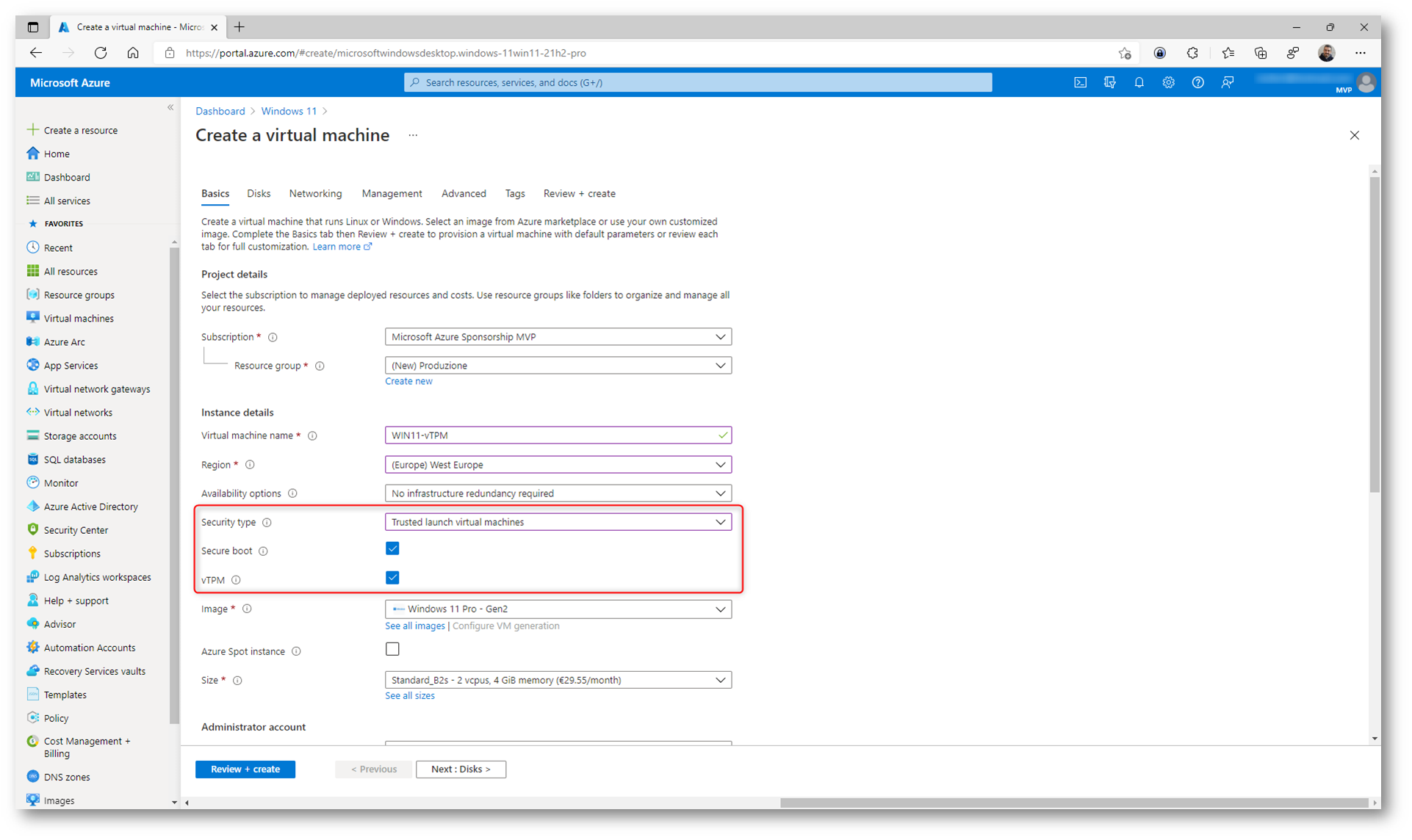Switch to the Disks tab
This screenshot has width=1412, height=840.
click(x=259, y=193)
